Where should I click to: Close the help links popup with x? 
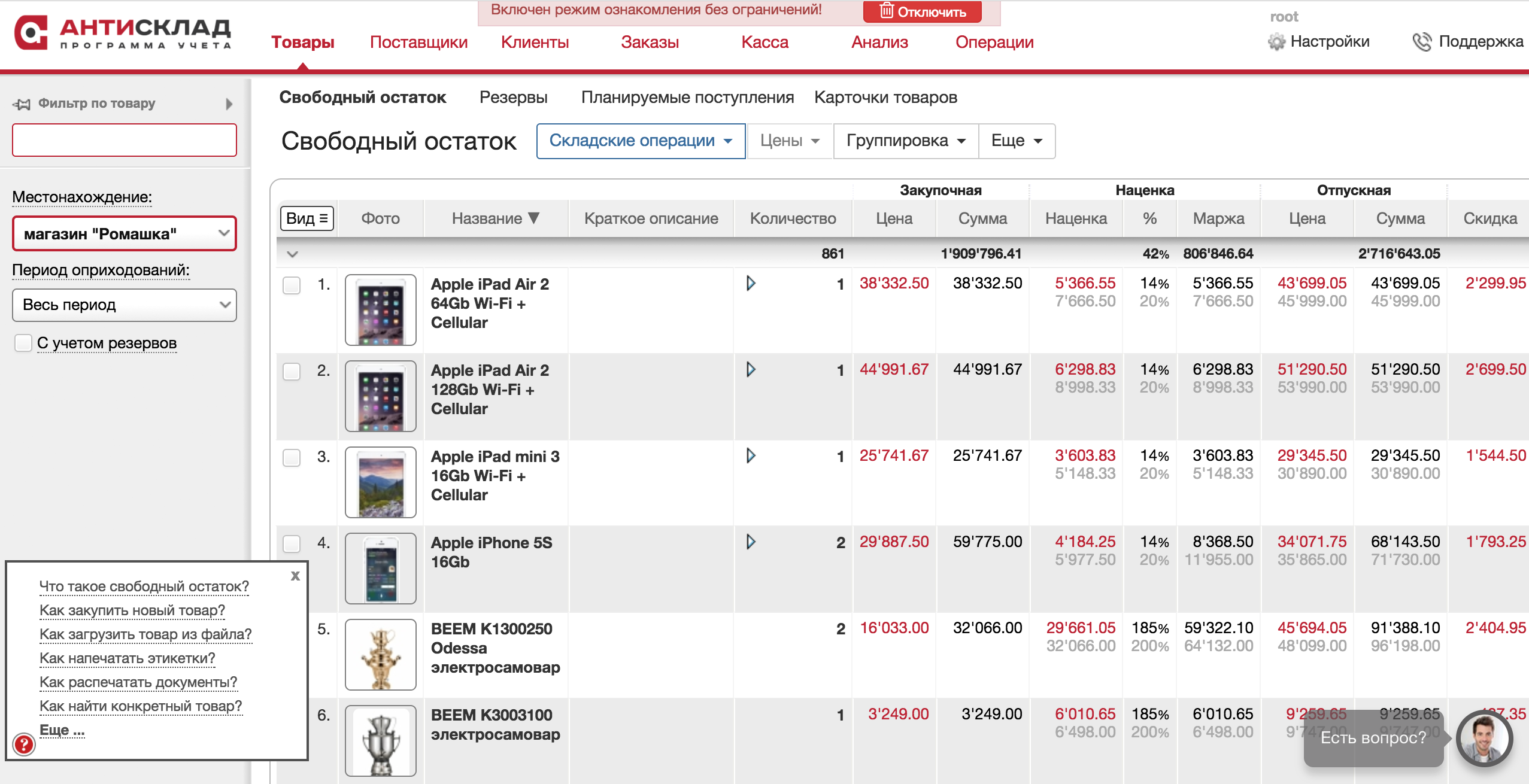pos(295,576)
